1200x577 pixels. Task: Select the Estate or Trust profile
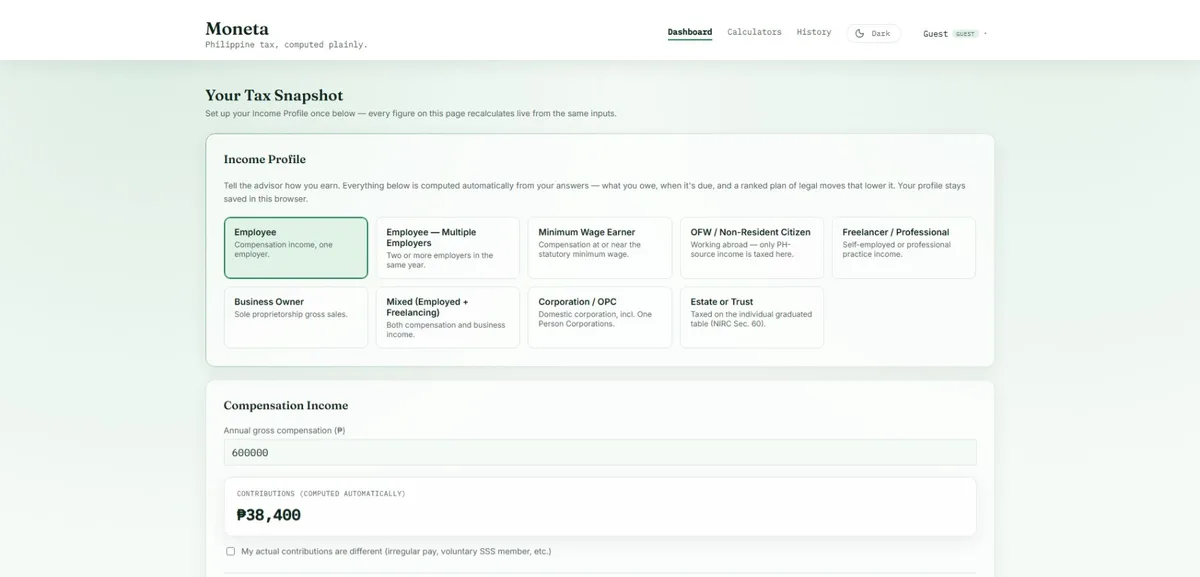coord(752,317)
